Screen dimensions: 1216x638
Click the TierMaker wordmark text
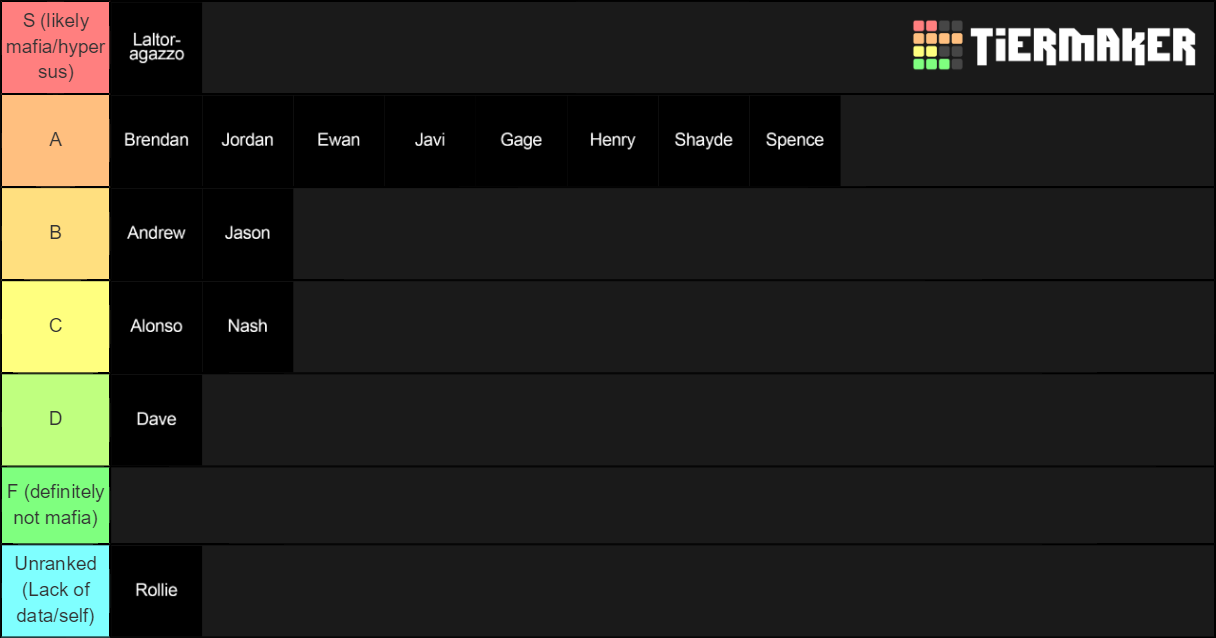pyautogui.click(x=1083, y=47)
